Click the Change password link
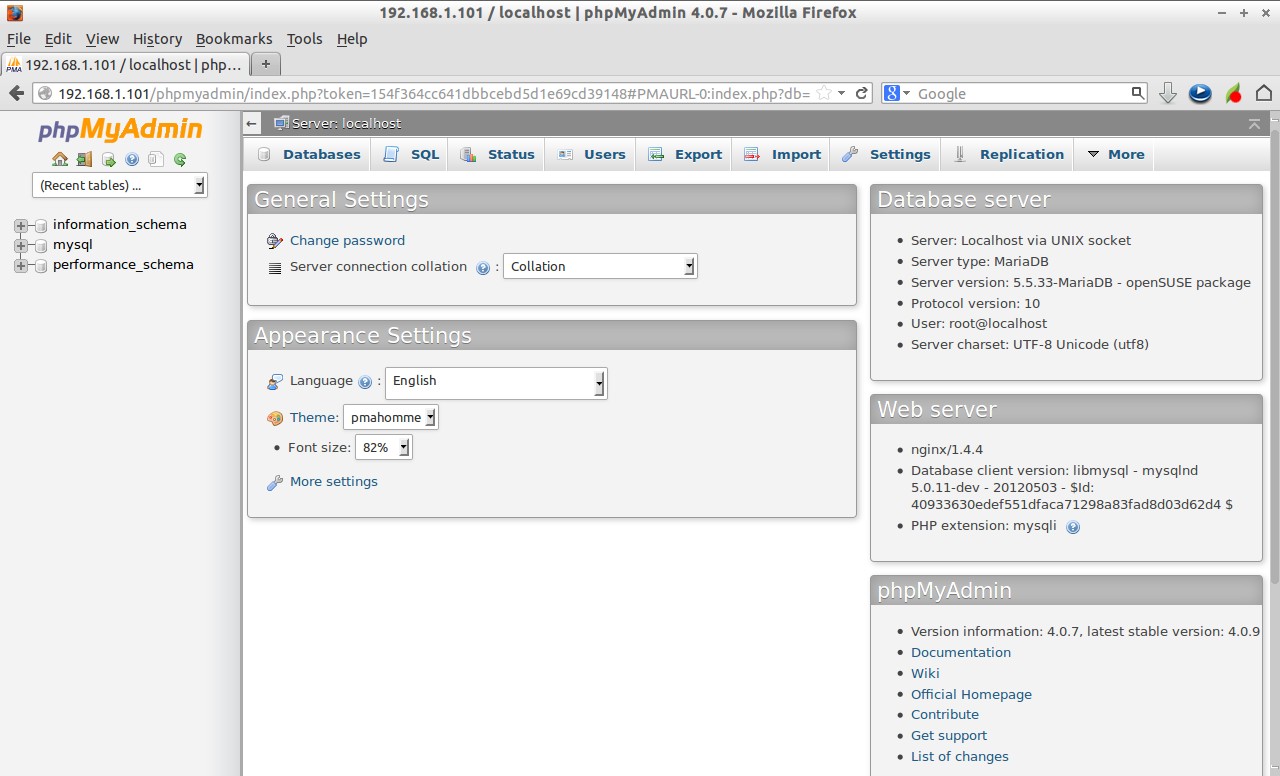Viewport: 1280px width, 776px height. pos(347,240)
